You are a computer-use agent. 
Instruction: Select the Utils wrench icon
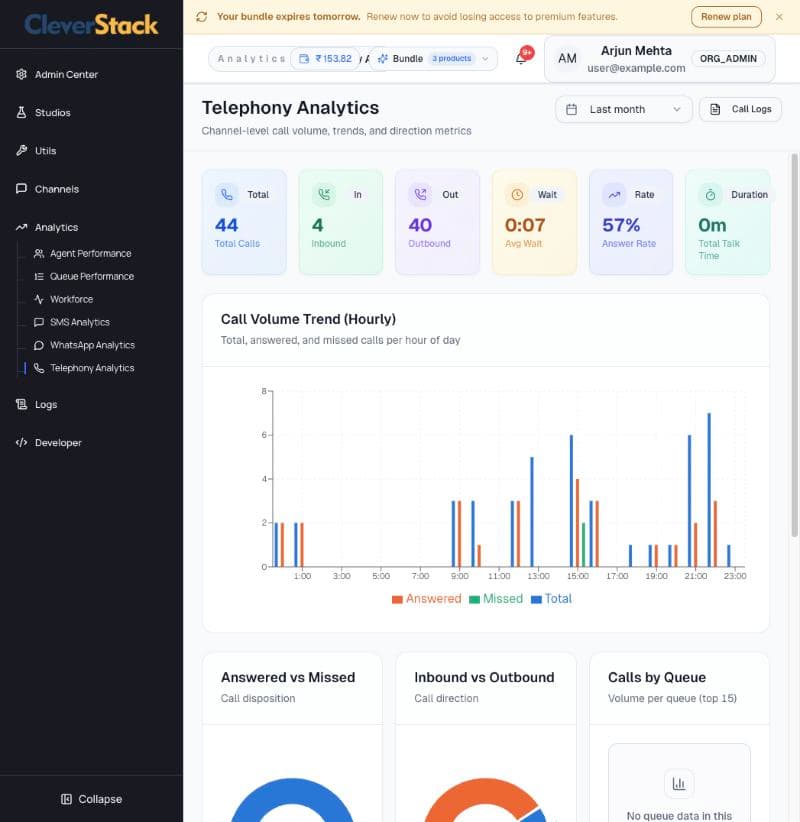(x=21, y=151)
